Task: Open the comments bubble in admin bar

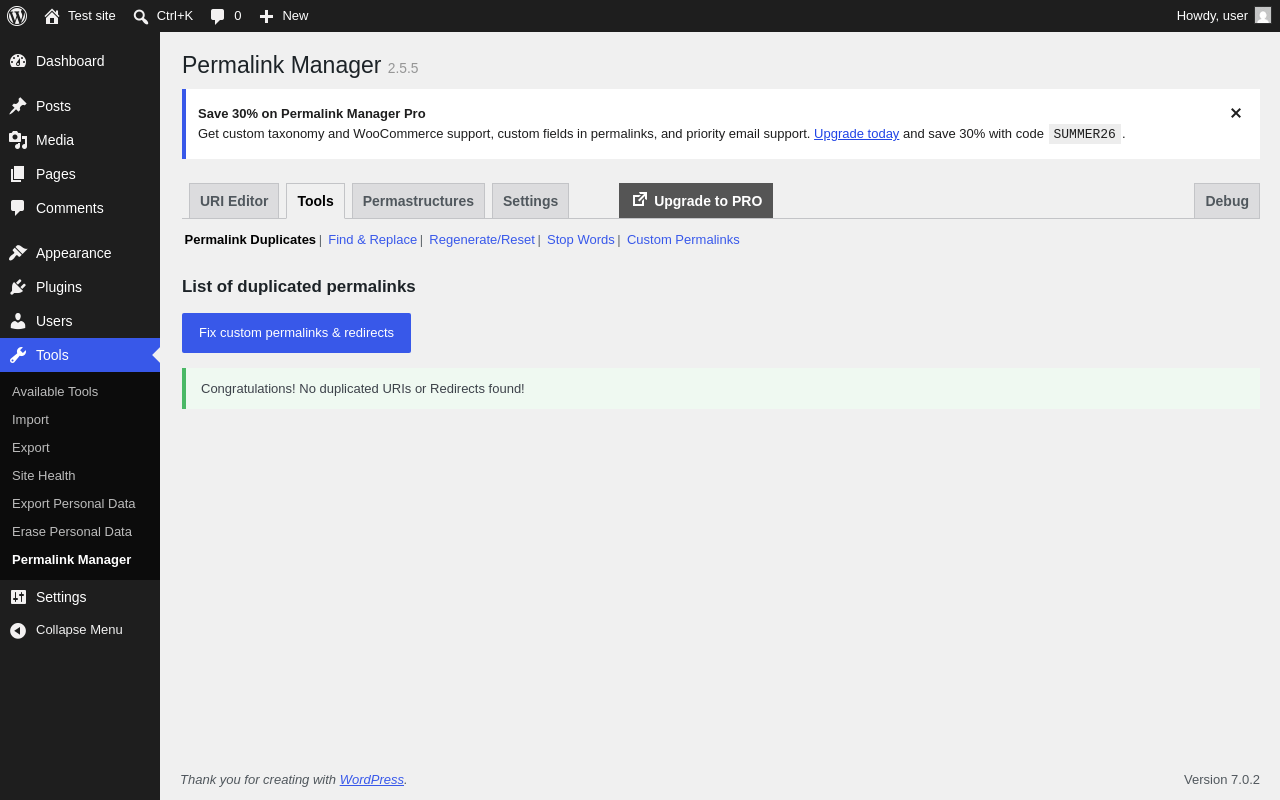Action: [218, 16]
